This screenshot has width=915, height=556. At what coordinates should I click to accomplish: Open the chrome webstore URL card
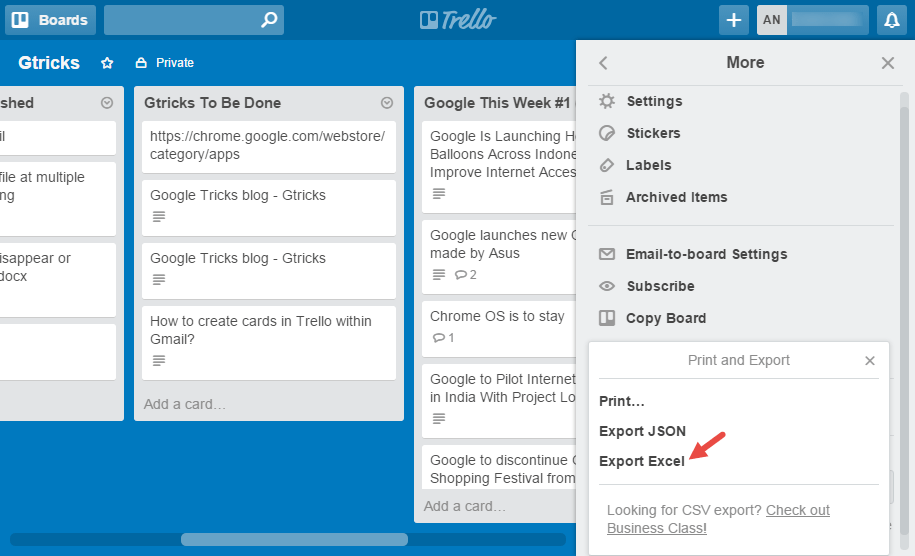(x=268, y=146)
